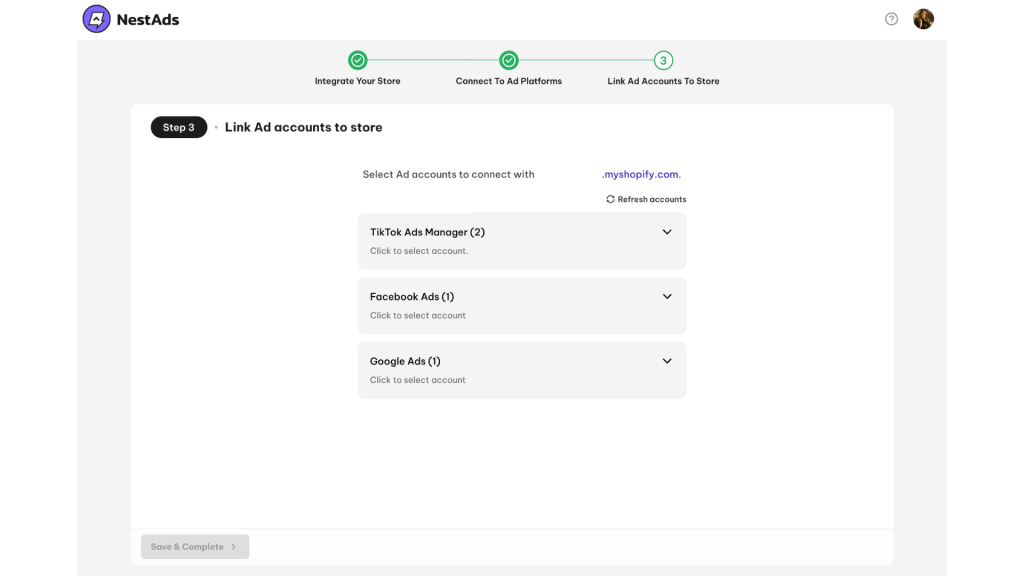Click 'Select Ad accounts to connect with' text
The image size is (1024, 576).
pyautogui.click(x=449, y=174)
